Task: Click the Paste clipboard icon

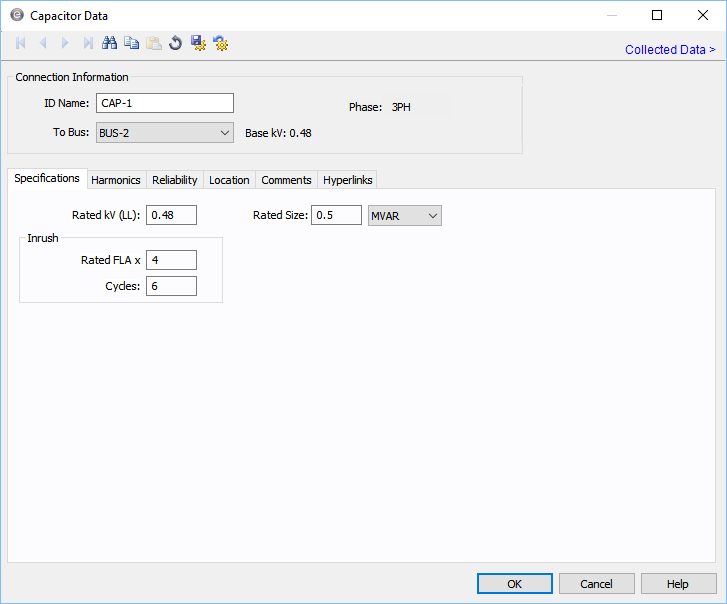Action: [x=154, y=43]
